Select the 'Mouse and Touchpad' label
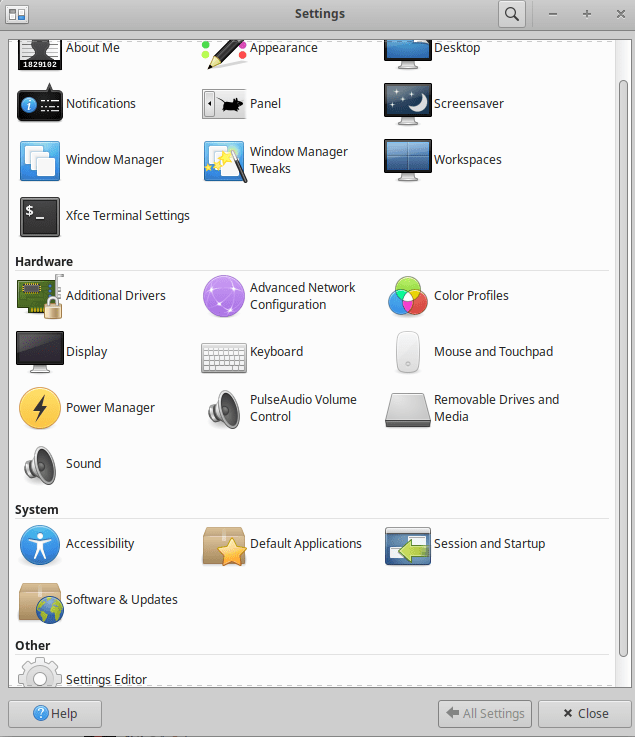Image resolution: width=635 pixels, height=737 pixels. 494,352
